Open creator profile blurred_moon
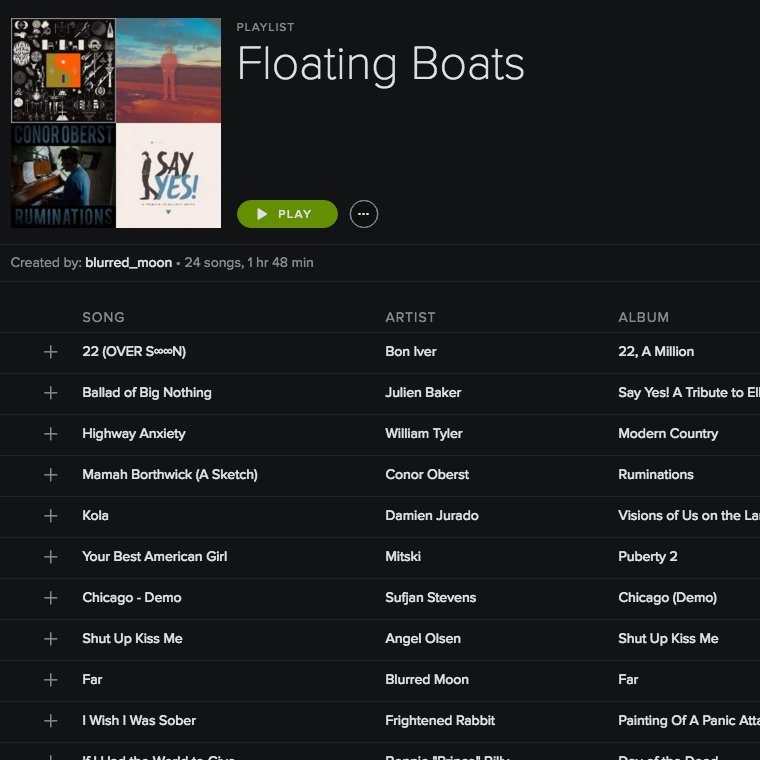This screenshot has width=760, height=760. pos(128,263)
